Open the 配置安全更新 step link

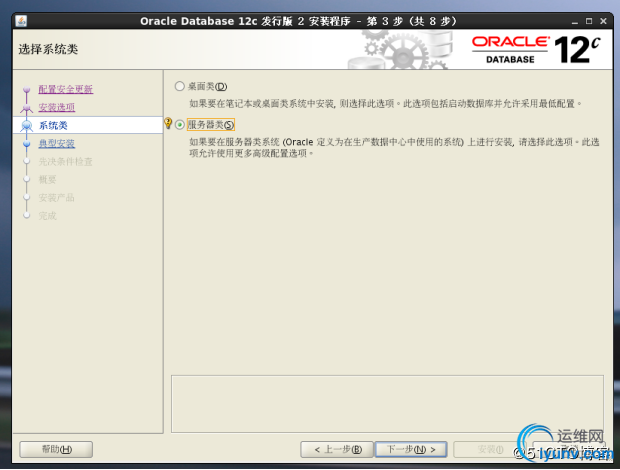(66, 89)
